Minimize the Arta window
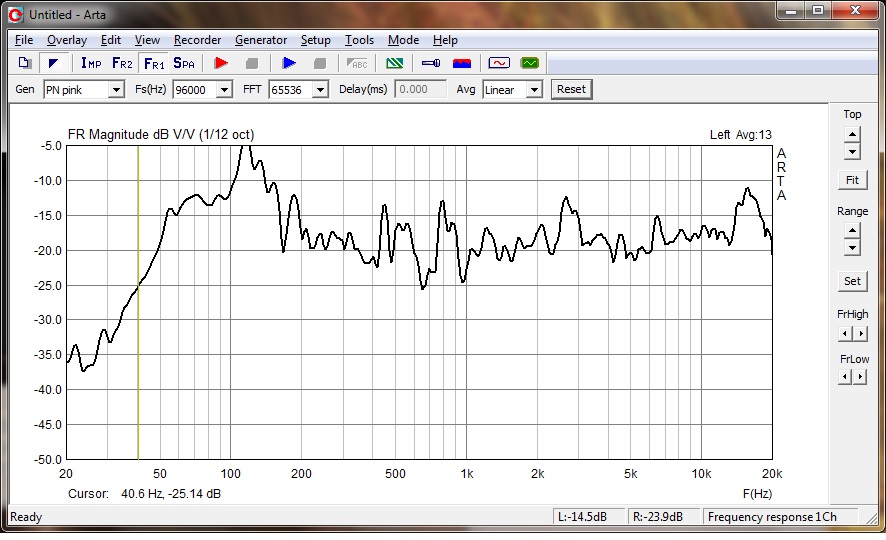This screenshot has width=886, height=540. click(791, 11)
